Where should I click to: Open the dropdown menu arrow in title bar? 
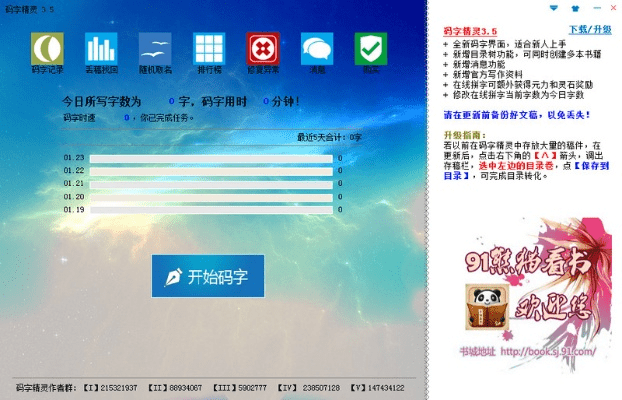coord(554,8)
